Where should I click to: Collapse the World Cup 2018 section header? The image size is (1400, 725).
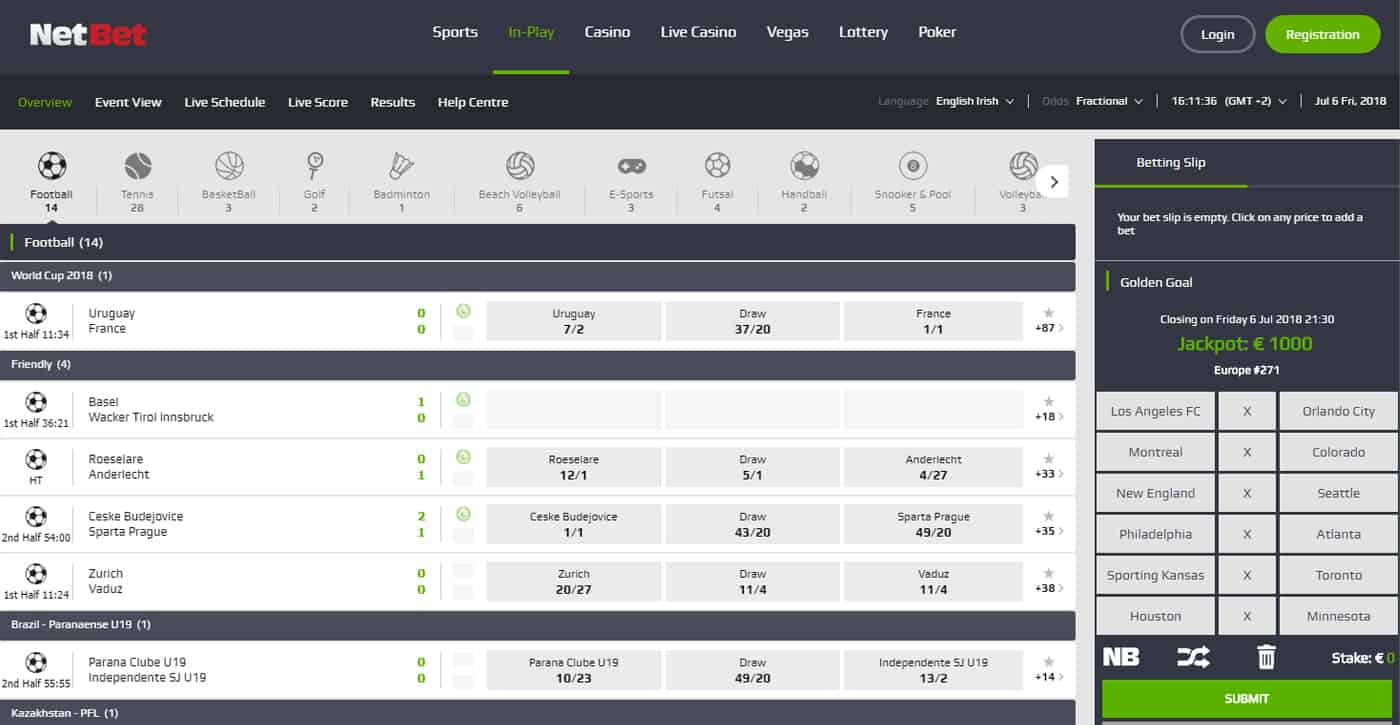[x=538, y=275]
